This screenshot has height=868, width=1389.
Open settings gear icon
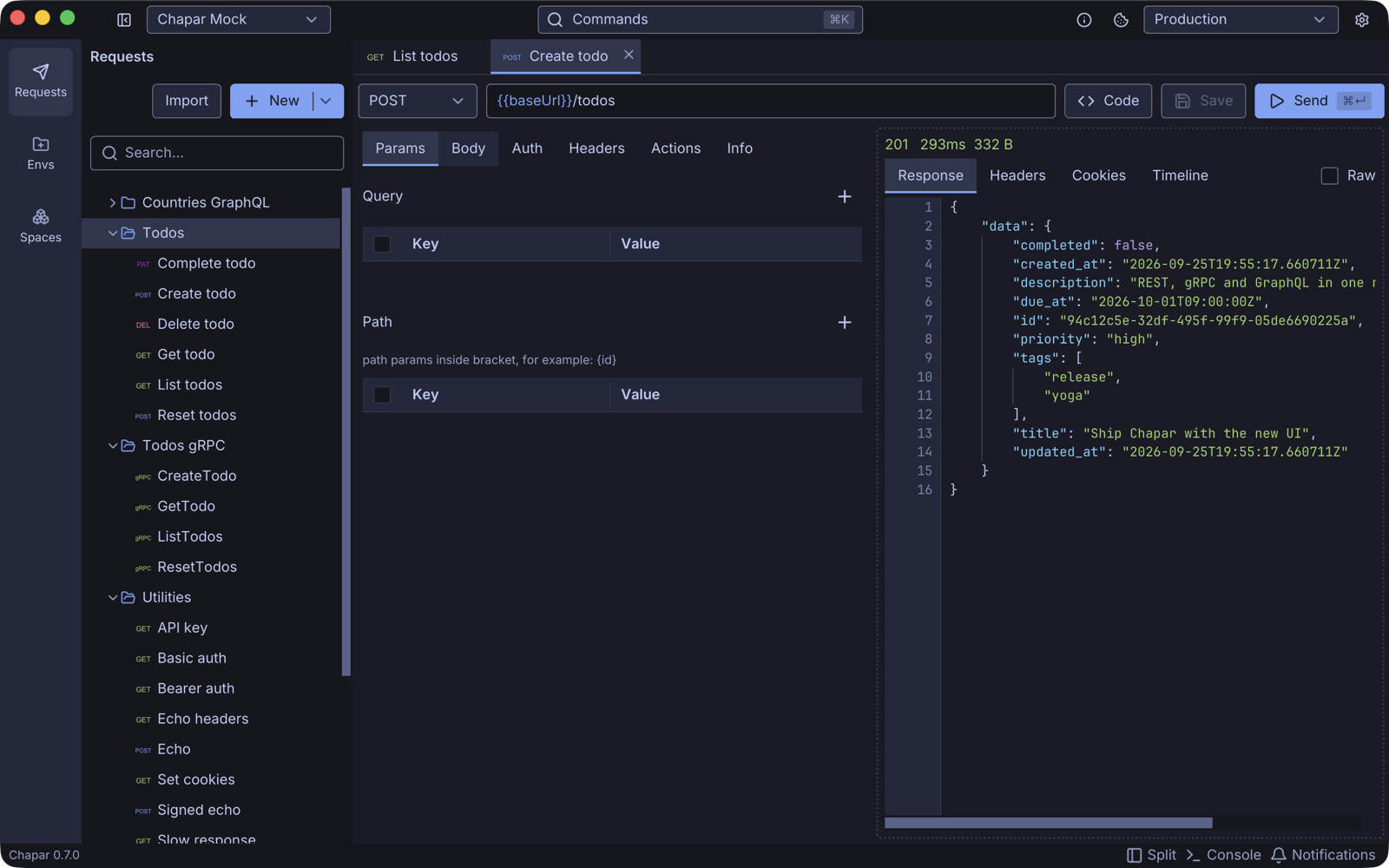[x=1361, y=19]
